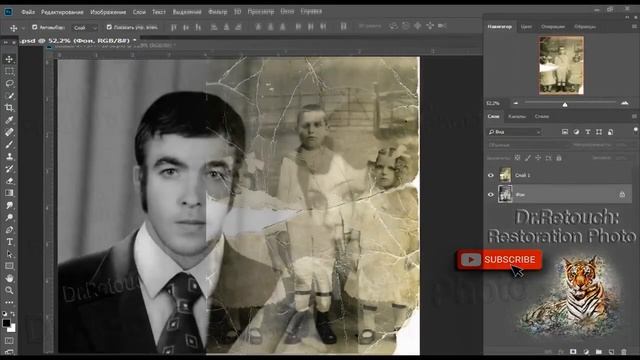
Task: Select the Zoom tool
Action: [x=9, y=290]
